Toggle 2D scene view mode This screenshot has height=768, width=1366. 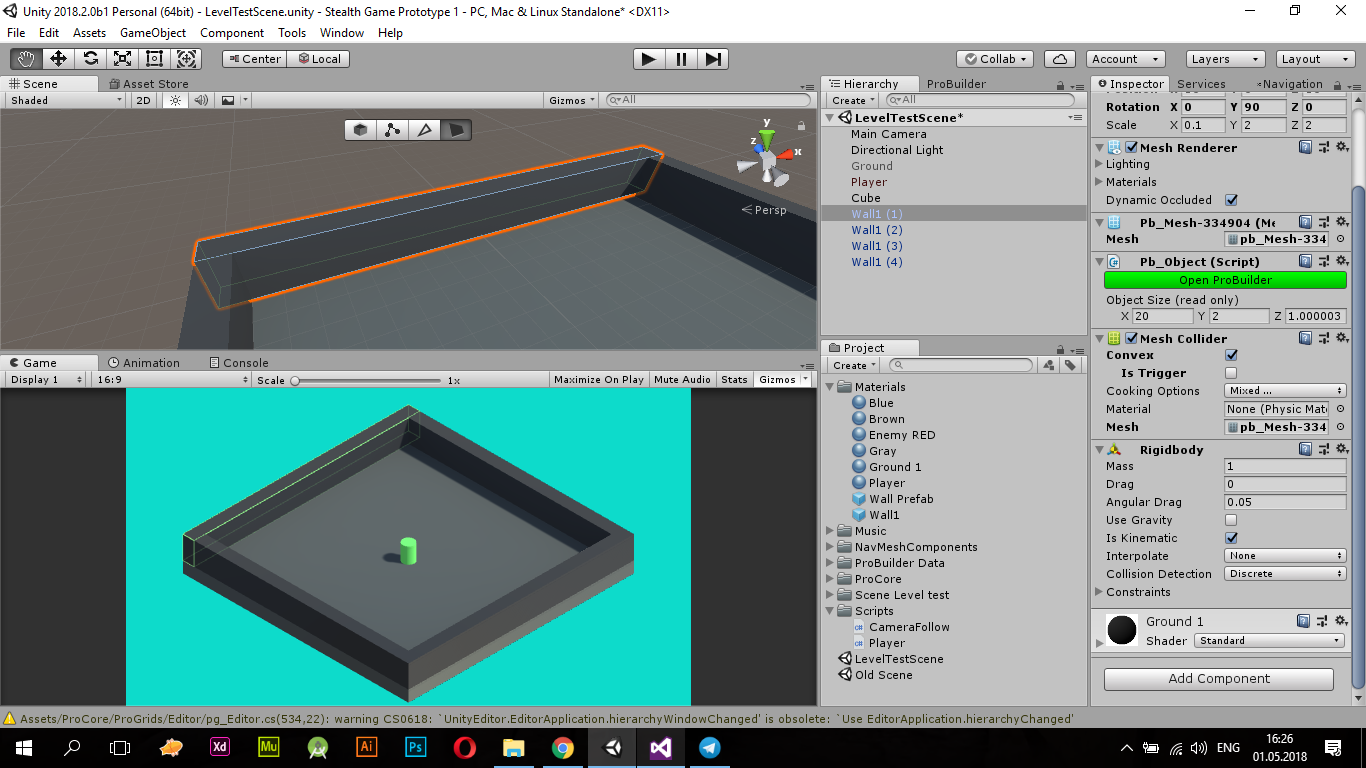pyautogui.click(x=144, y=100)
